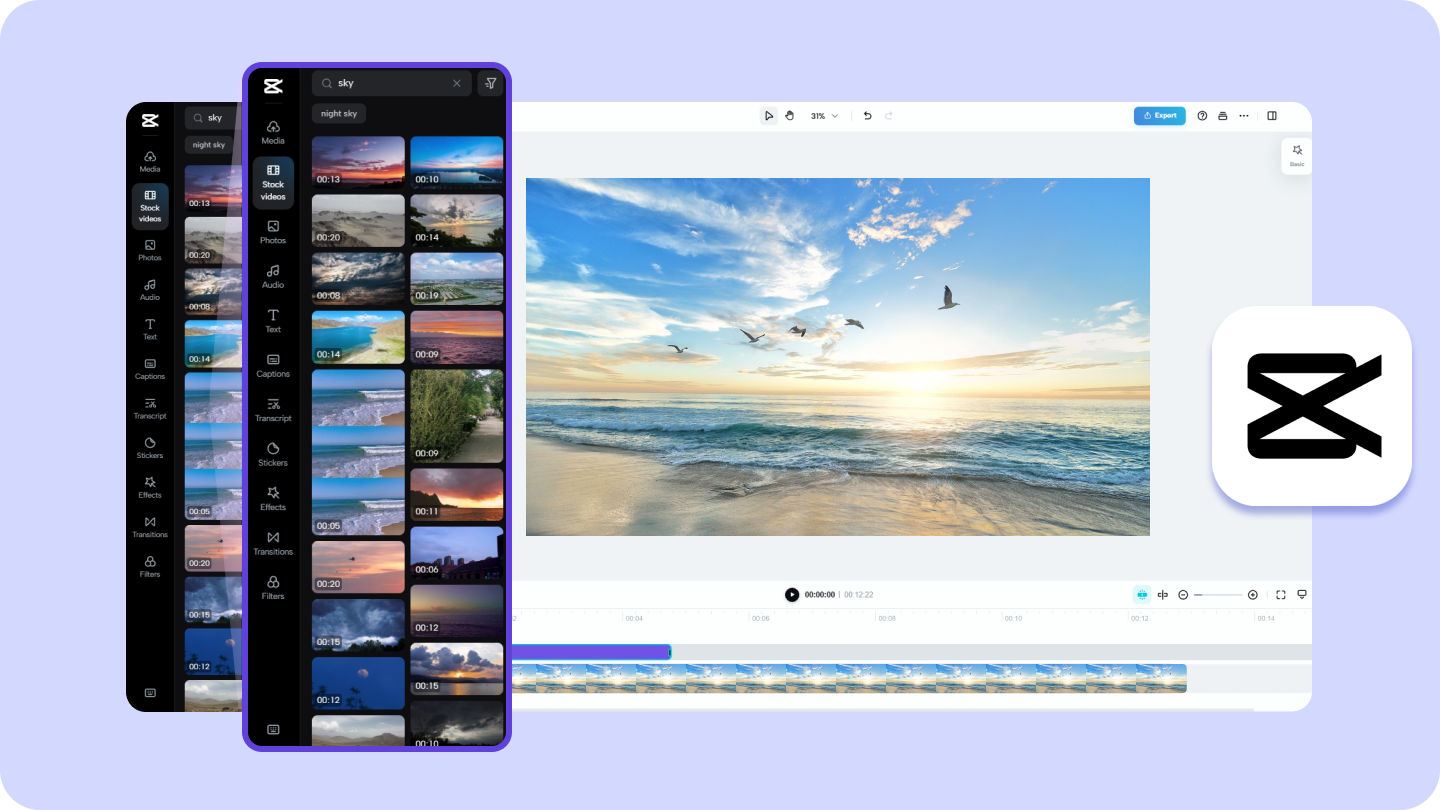The image size is (1440, 810).
Task: Open Audio in the back panel sidebar
Action: point(150,290)
